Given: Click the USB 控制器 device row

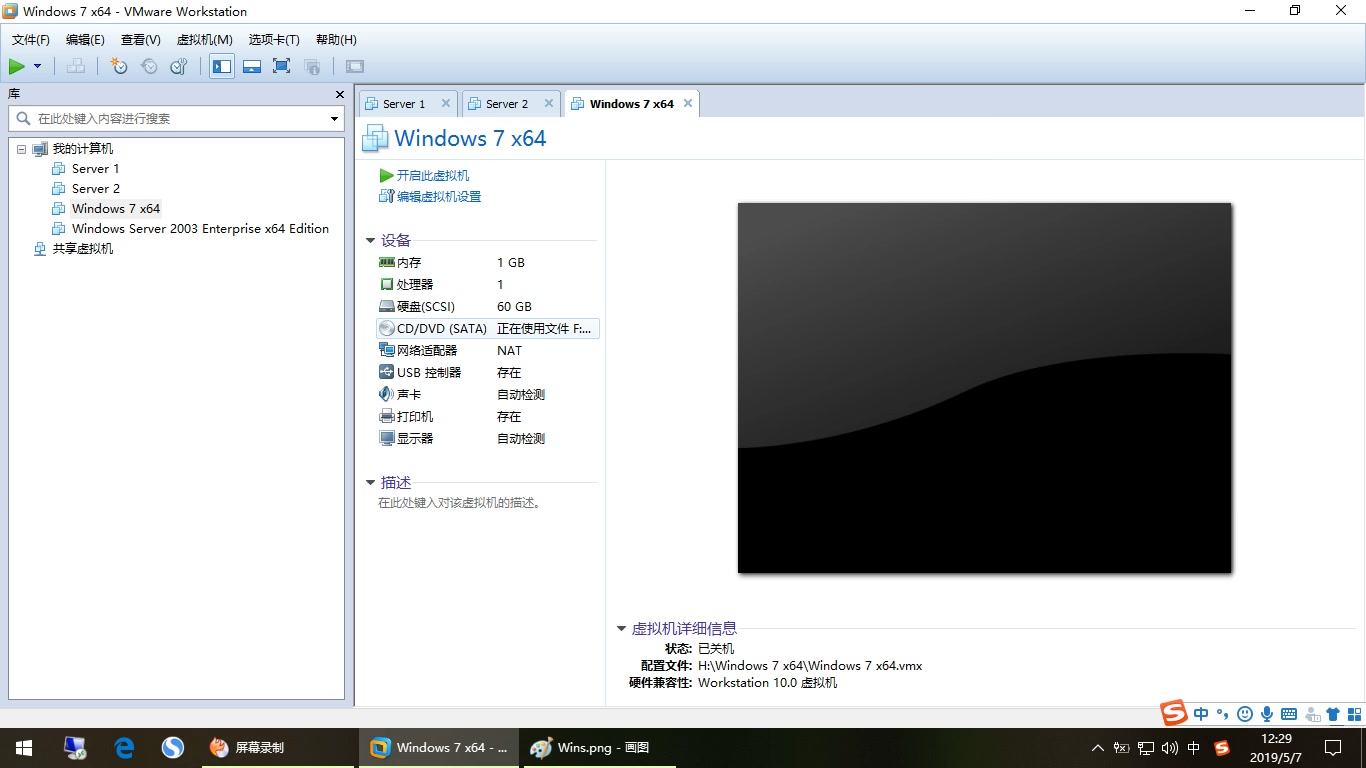Looking at the screenshot, I should click(x=488, y=373).
